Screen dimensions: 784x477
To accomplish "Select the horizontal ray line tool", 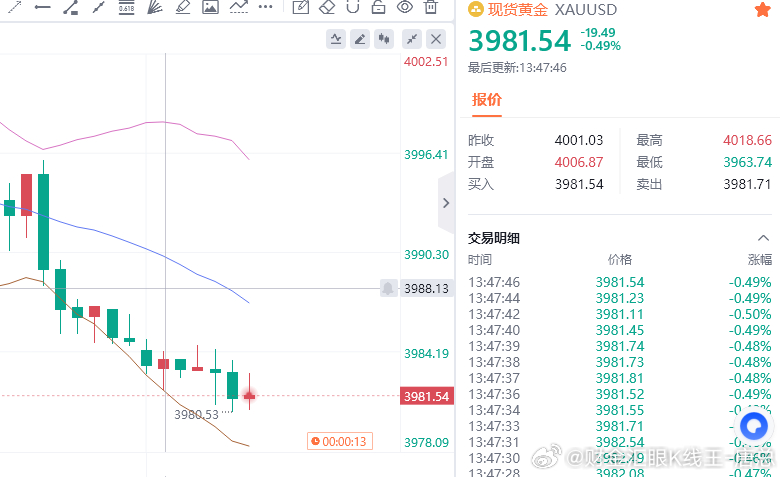I will tap(42, 6).
